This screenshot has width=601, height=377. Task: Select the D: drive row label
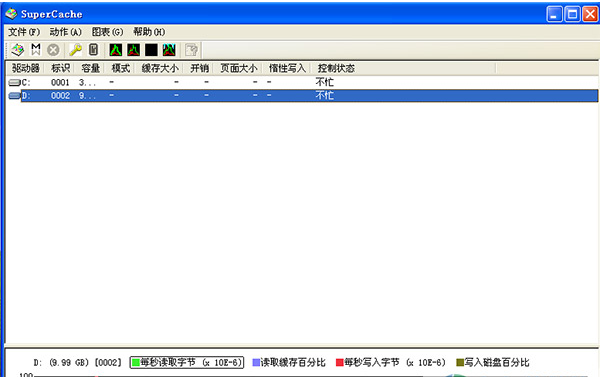[x=26, y=95]
